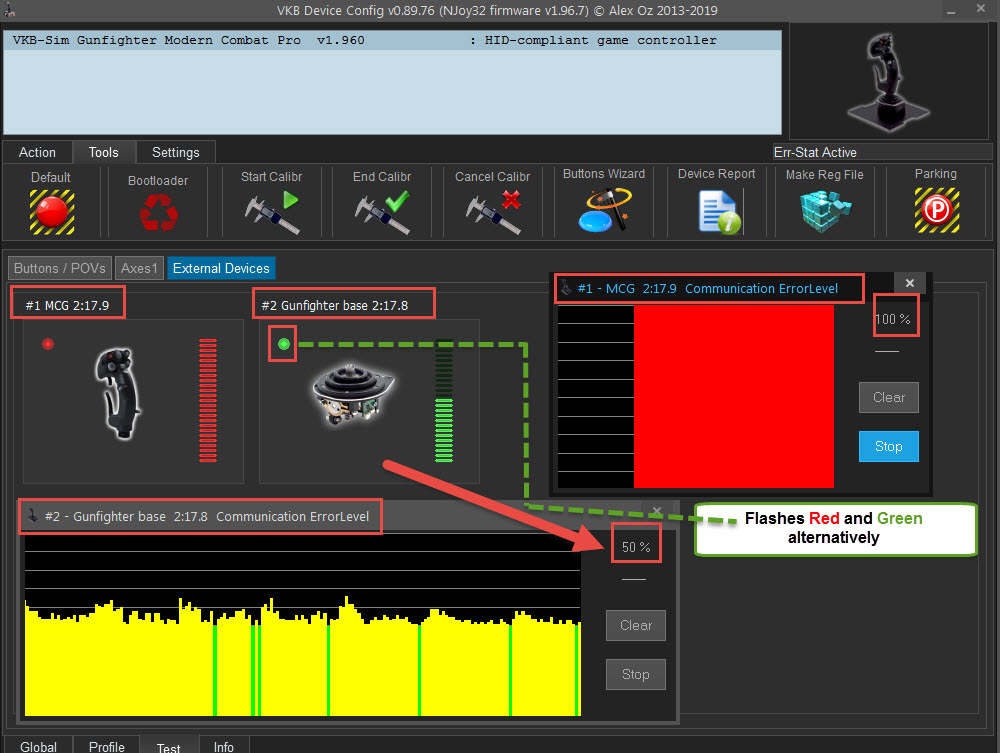Activate the Parking icon
Viewport: 1000px width, 753px height.
tap(937, 210)
